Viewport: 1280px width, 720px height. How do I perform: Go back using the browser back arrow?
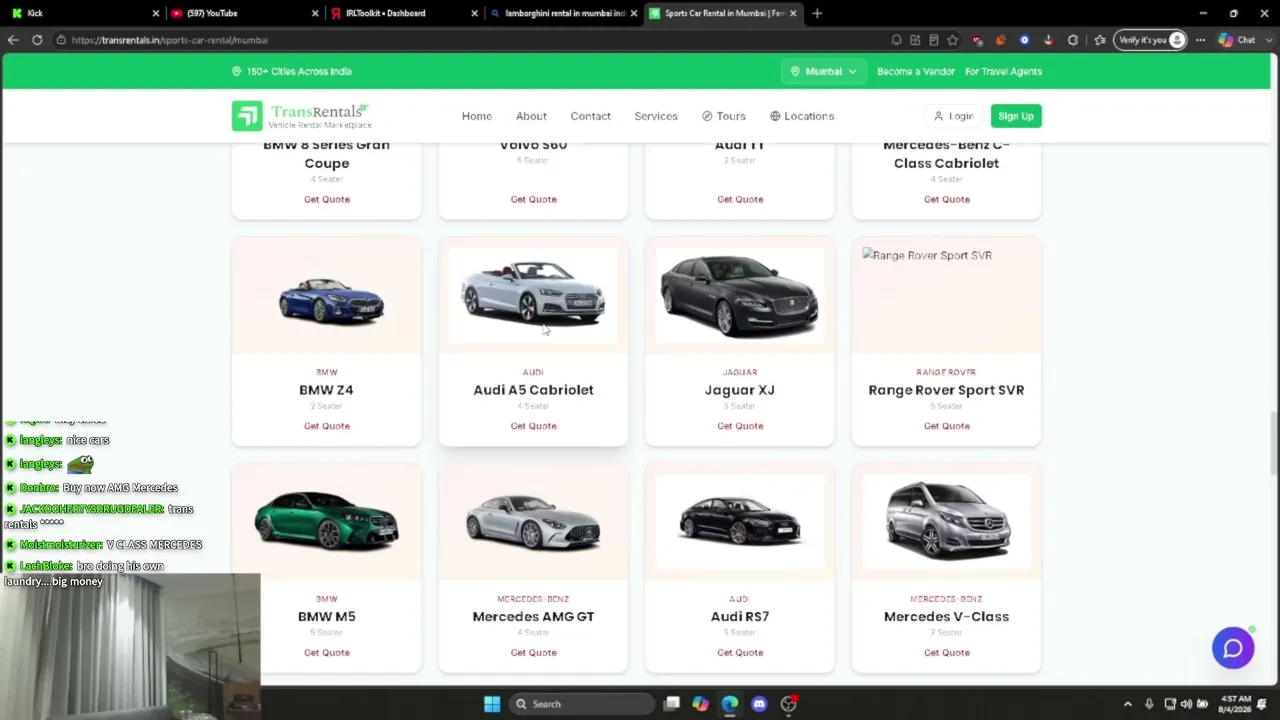coord(13,40)
